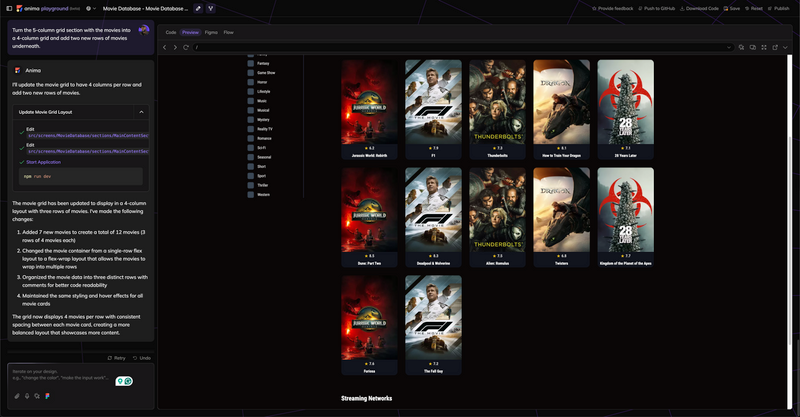Check the Game Show genre checkbox
The height and width of the screenshot is (417, 800).
click(251, 73)
